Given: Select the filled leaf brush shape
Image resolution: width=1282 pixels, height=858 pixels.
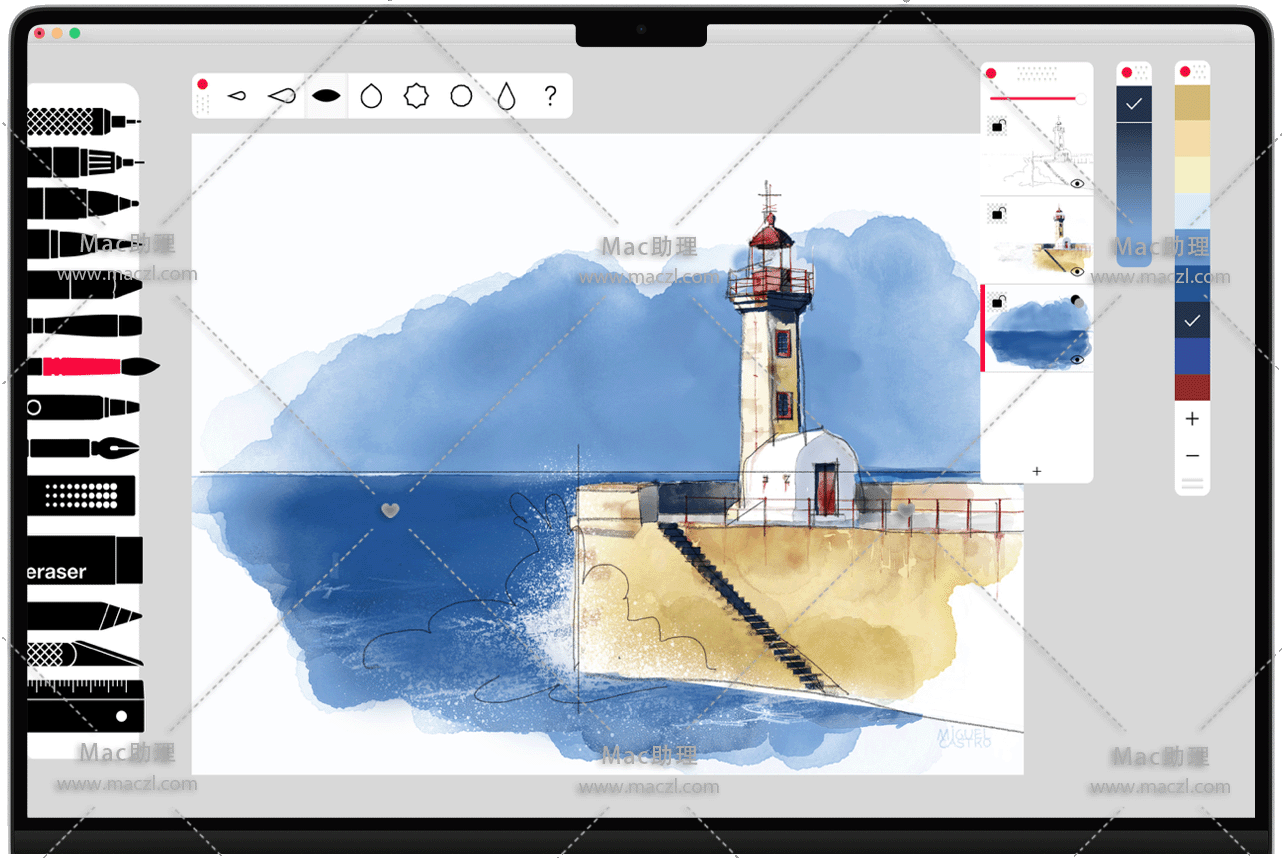Looking at the screenshot, I should click(327, 96).
